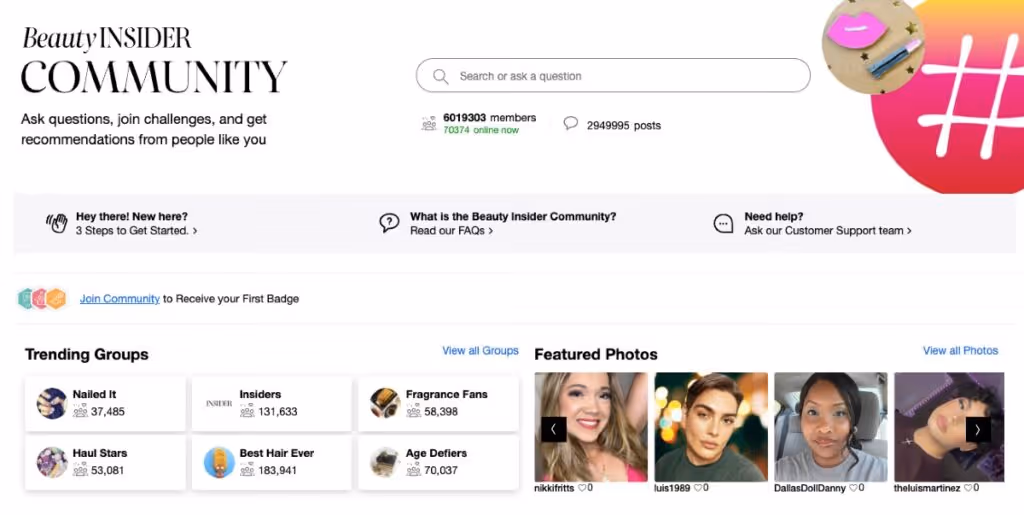
Task: Select the 'Insiders' group name
Action: (x=260, y=394)
